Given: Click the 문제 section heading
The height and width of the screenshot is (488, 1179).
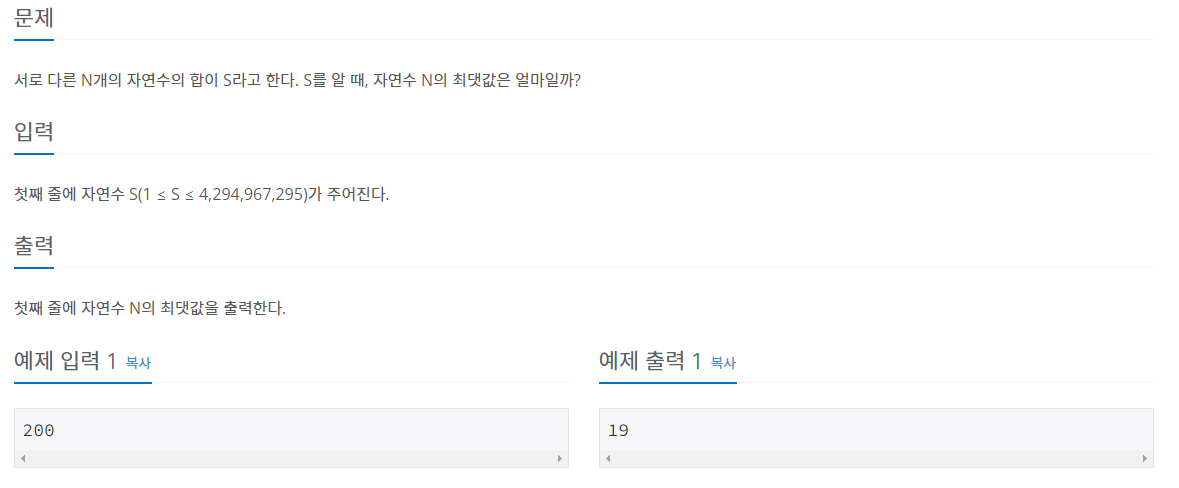Looking at the screenshot, I should [x=34, y=19].
